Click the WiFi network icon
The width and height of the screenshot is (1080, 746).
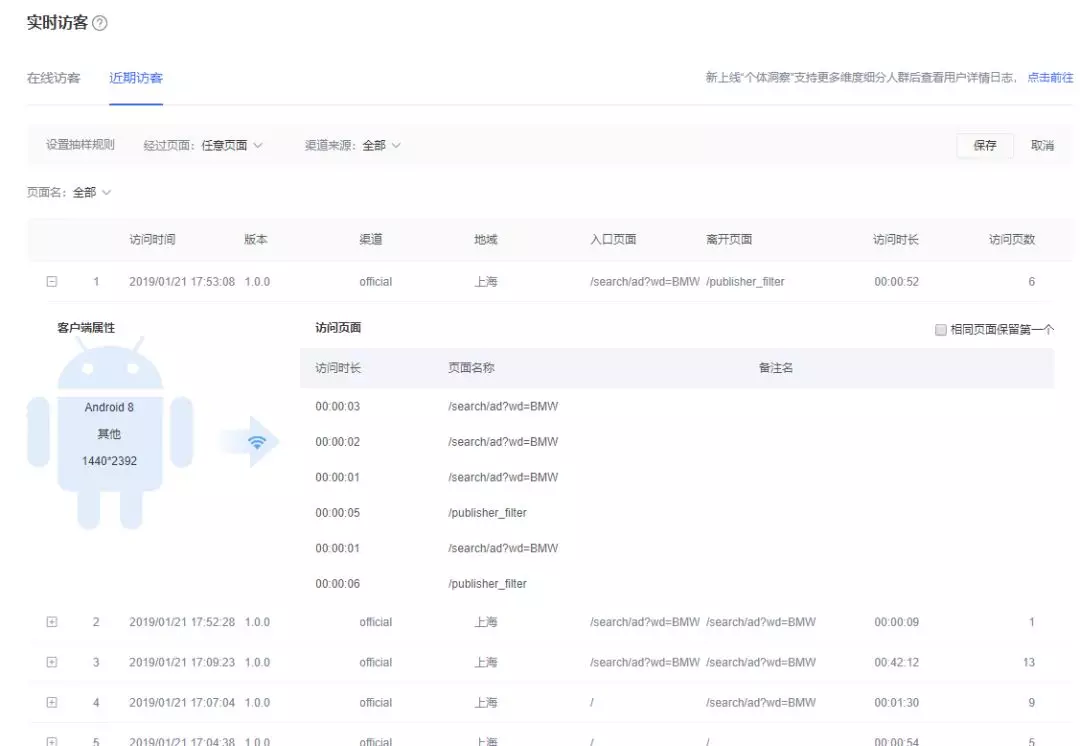257,442
